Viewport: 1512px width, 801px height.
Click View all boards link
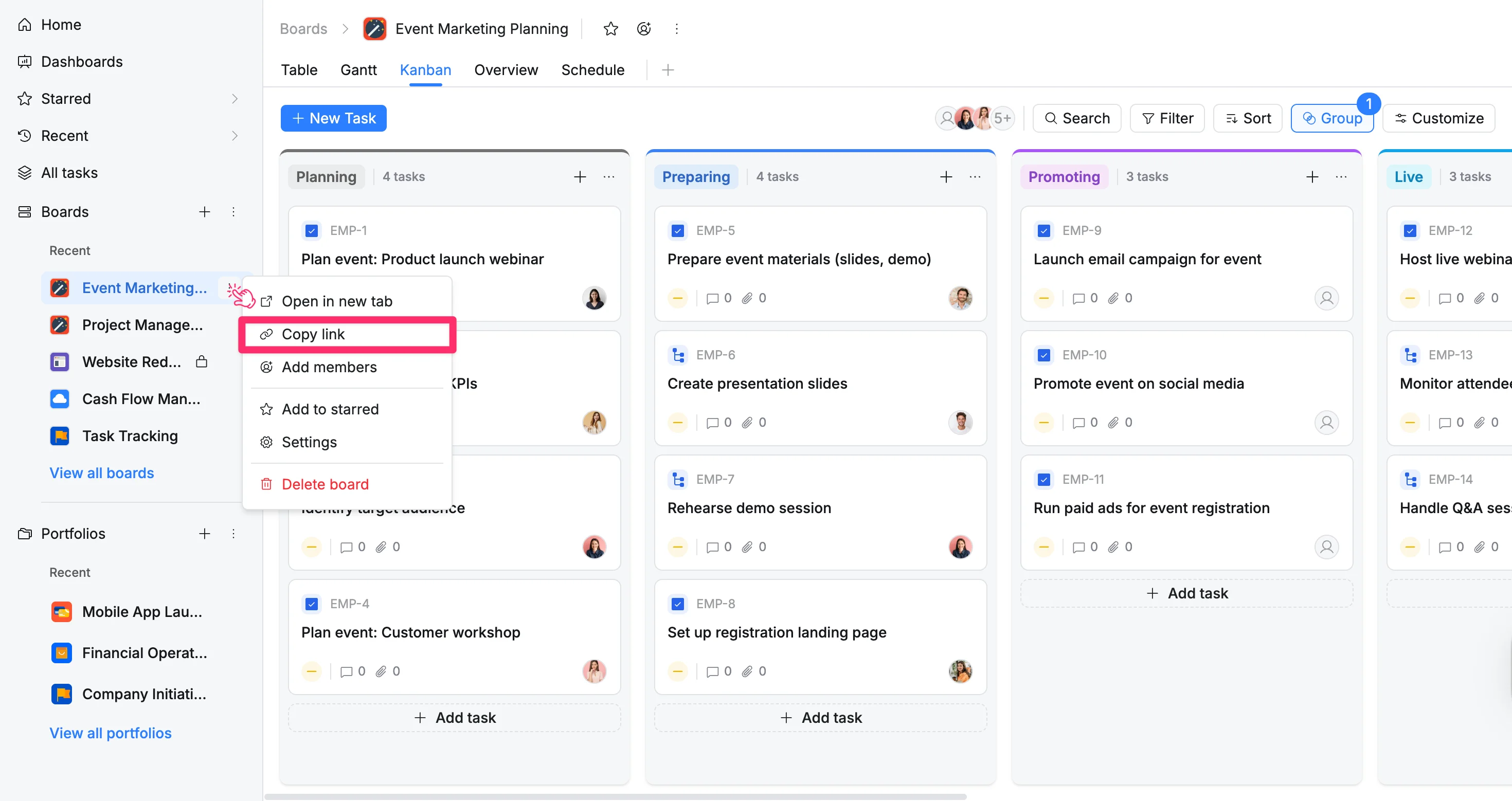click(x=101, y=473)
